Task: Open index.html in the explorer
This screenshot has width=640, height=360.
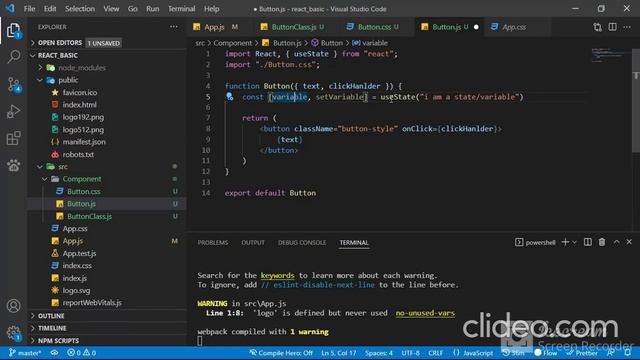Action: (x=80, y=104)
